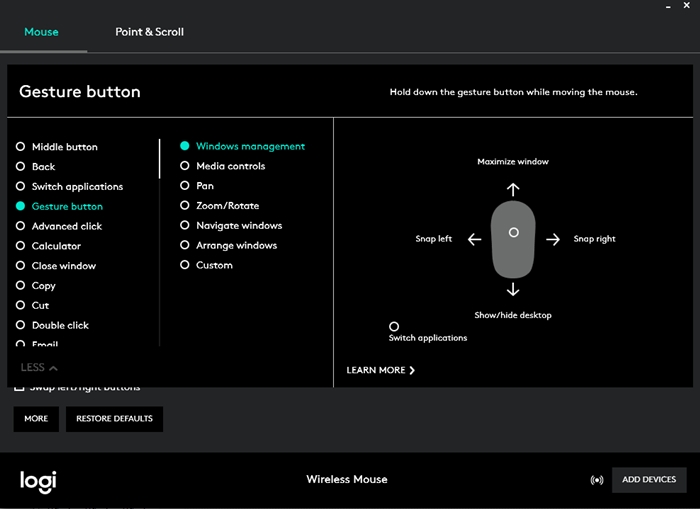The width and height of the screenshot is (700, 509).
Task: Click the Logi logo
Action: (38, 480)
